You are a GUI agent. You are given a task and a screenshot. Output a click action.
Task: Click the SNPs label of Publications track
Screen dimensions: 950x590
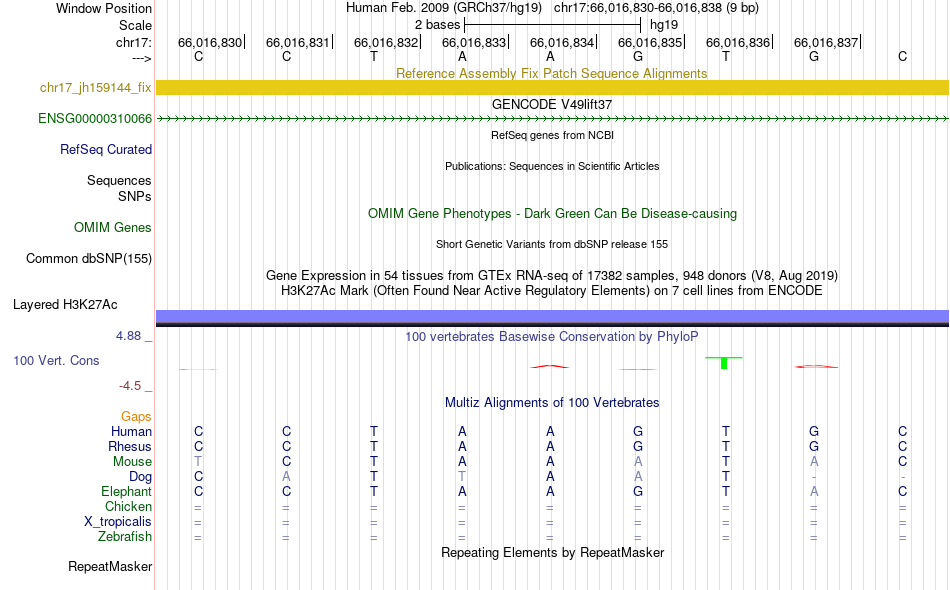[135, 196]
